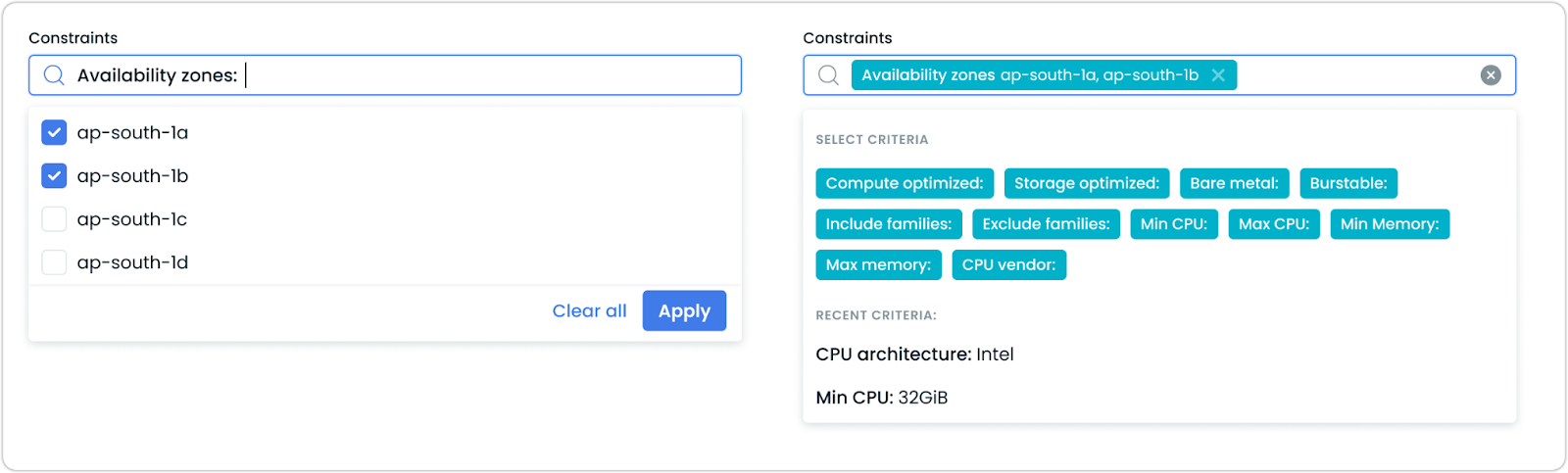This screenshot has width=1568, height=473.
Task: Enable the ap-south-1d checkbox
Action: click(x=54, y=262)
